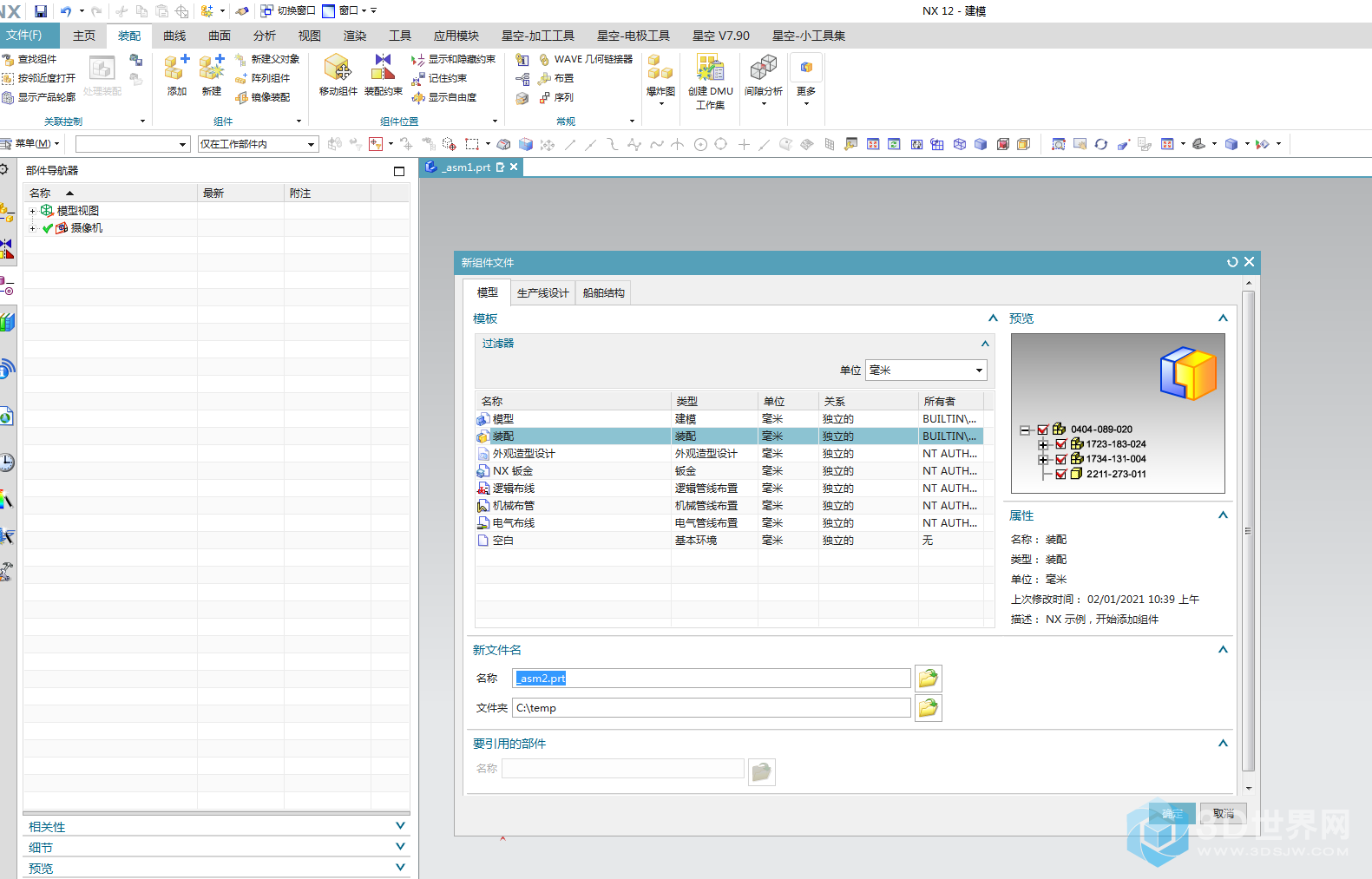Screen dimensions: 1372x879
Task: Browse for destination folder (文件夹) icon
Action: [x=929, y=708]
